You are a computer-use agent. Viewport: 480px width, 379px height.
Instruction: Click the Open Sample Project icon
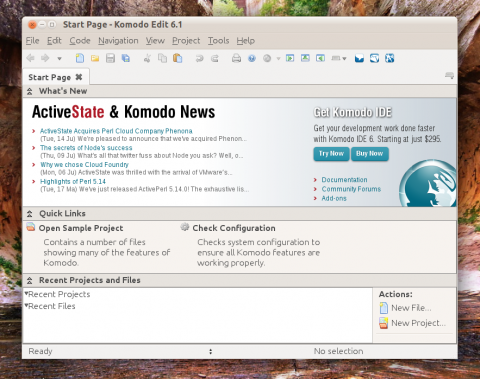(x=31, y=227)
